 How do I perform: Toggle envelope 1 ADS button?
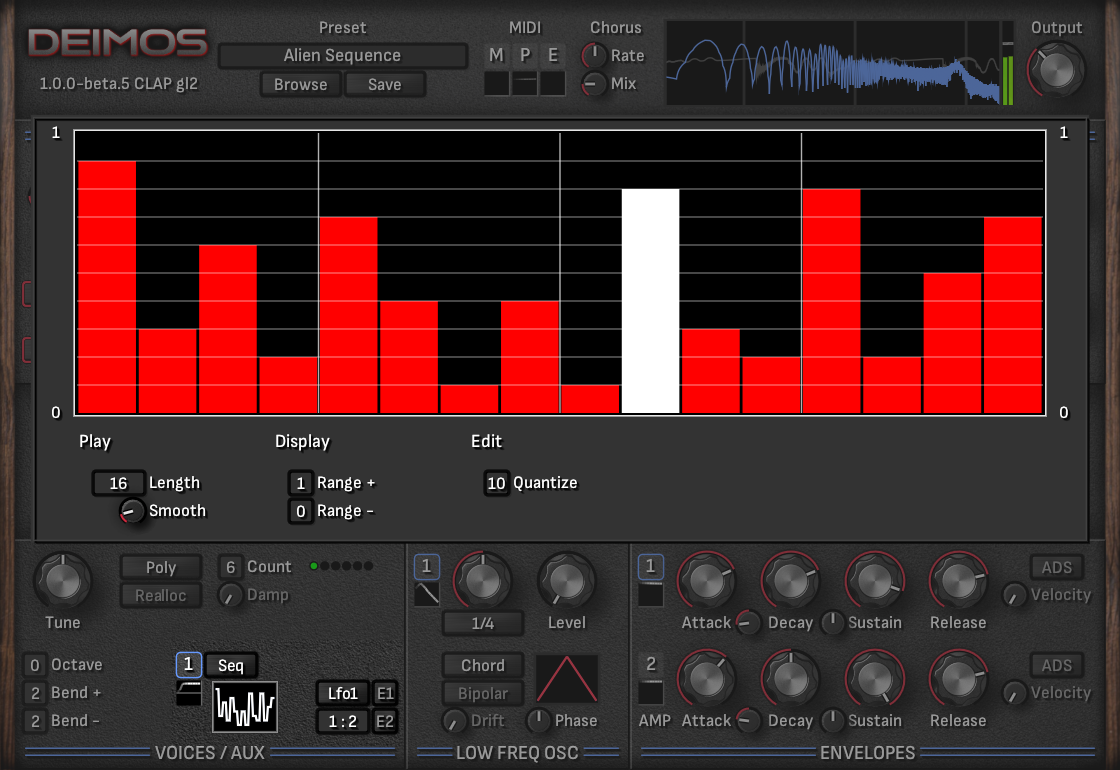tap(1056, 567)
